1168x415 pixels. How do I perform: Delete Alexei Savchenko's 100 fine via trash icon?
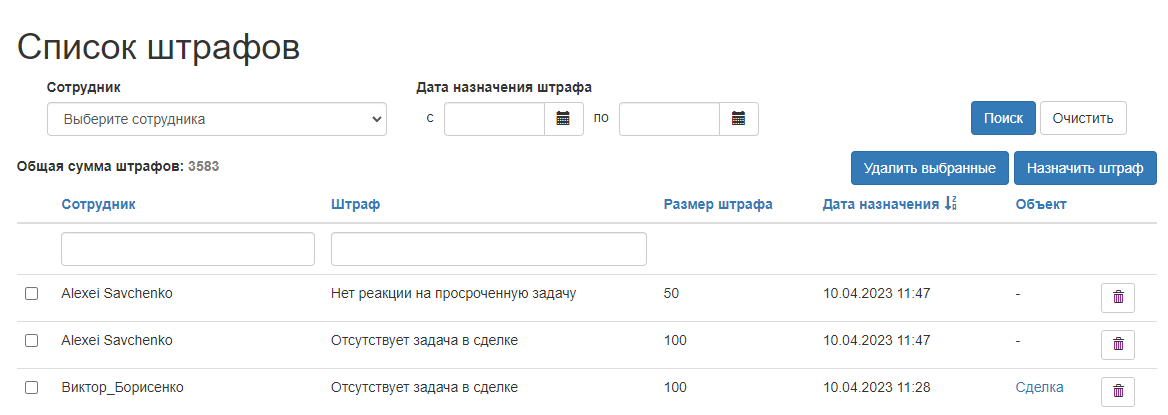(1117, 344)
